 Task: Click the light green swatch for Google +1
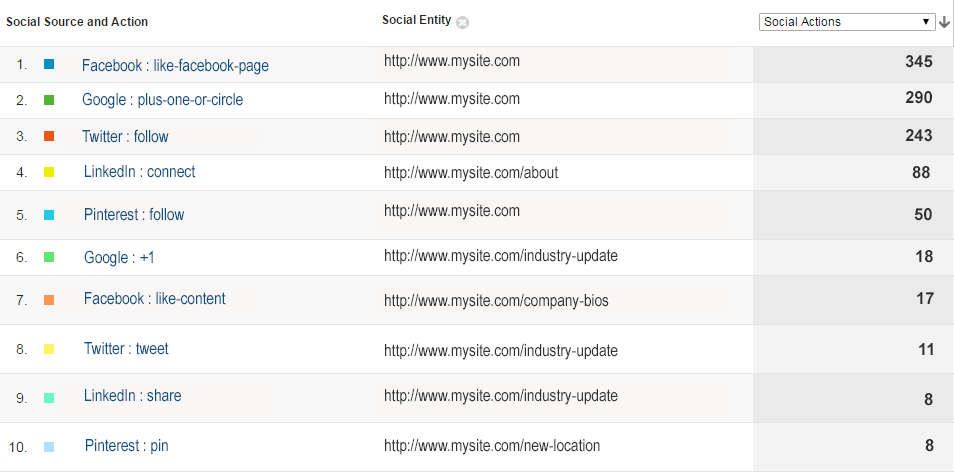tap(49, 258)
